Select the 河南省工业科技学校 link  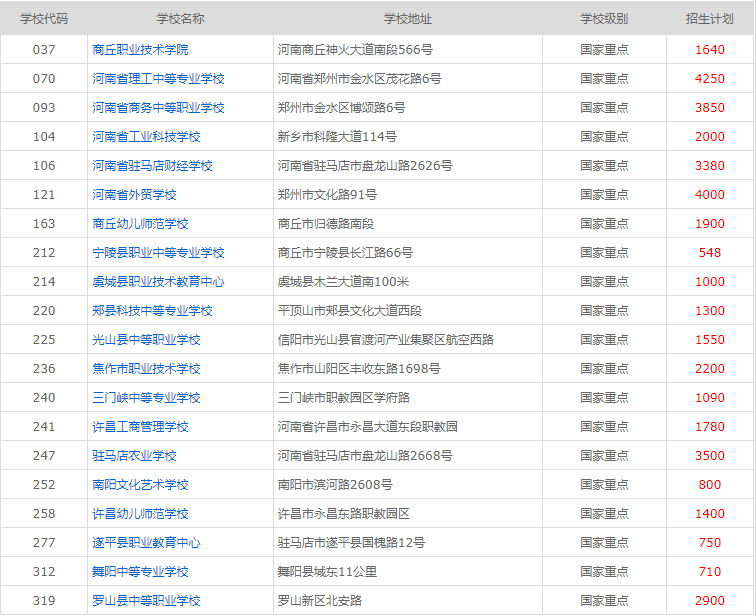pyautogui.click(x=146, y=136)
